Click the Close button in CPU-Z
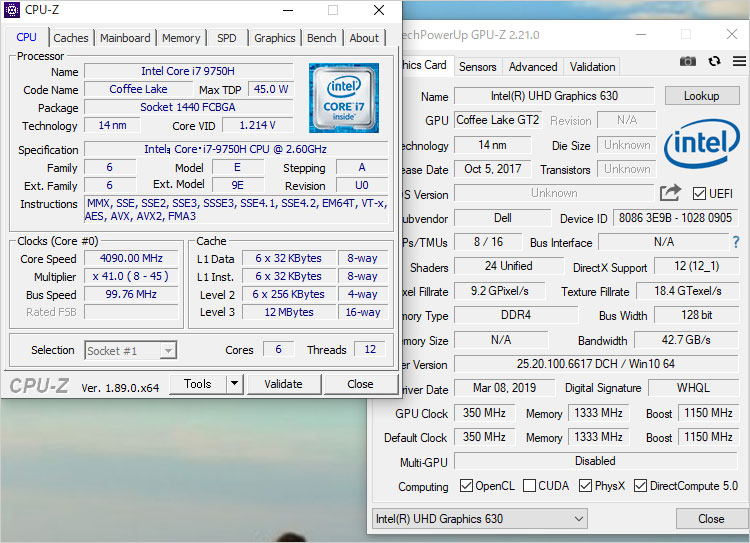This screenshot has width=750, height=543. click(360, 384)
